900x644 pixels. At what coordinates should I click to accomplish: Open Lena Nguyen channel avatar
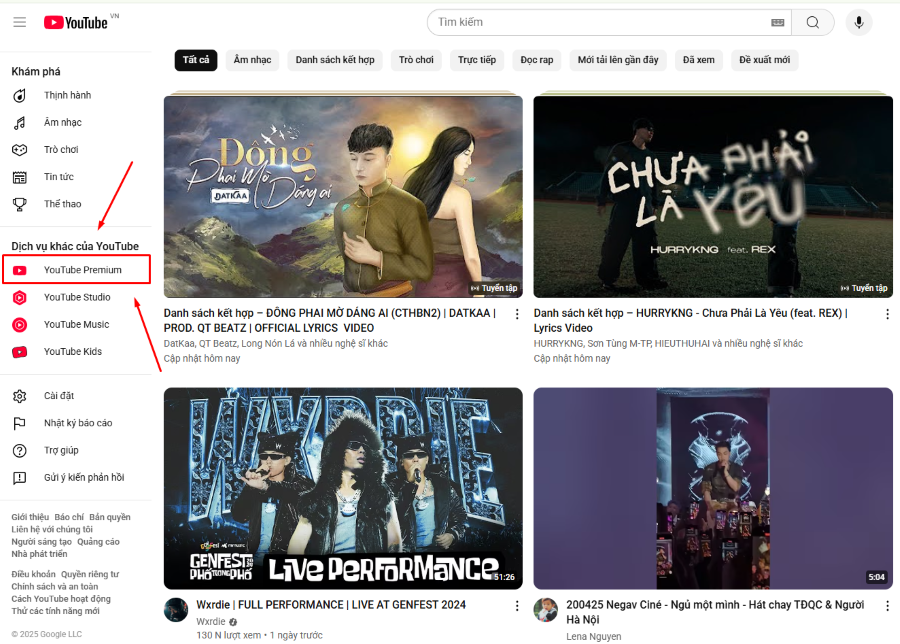click(x=545, y=610)
